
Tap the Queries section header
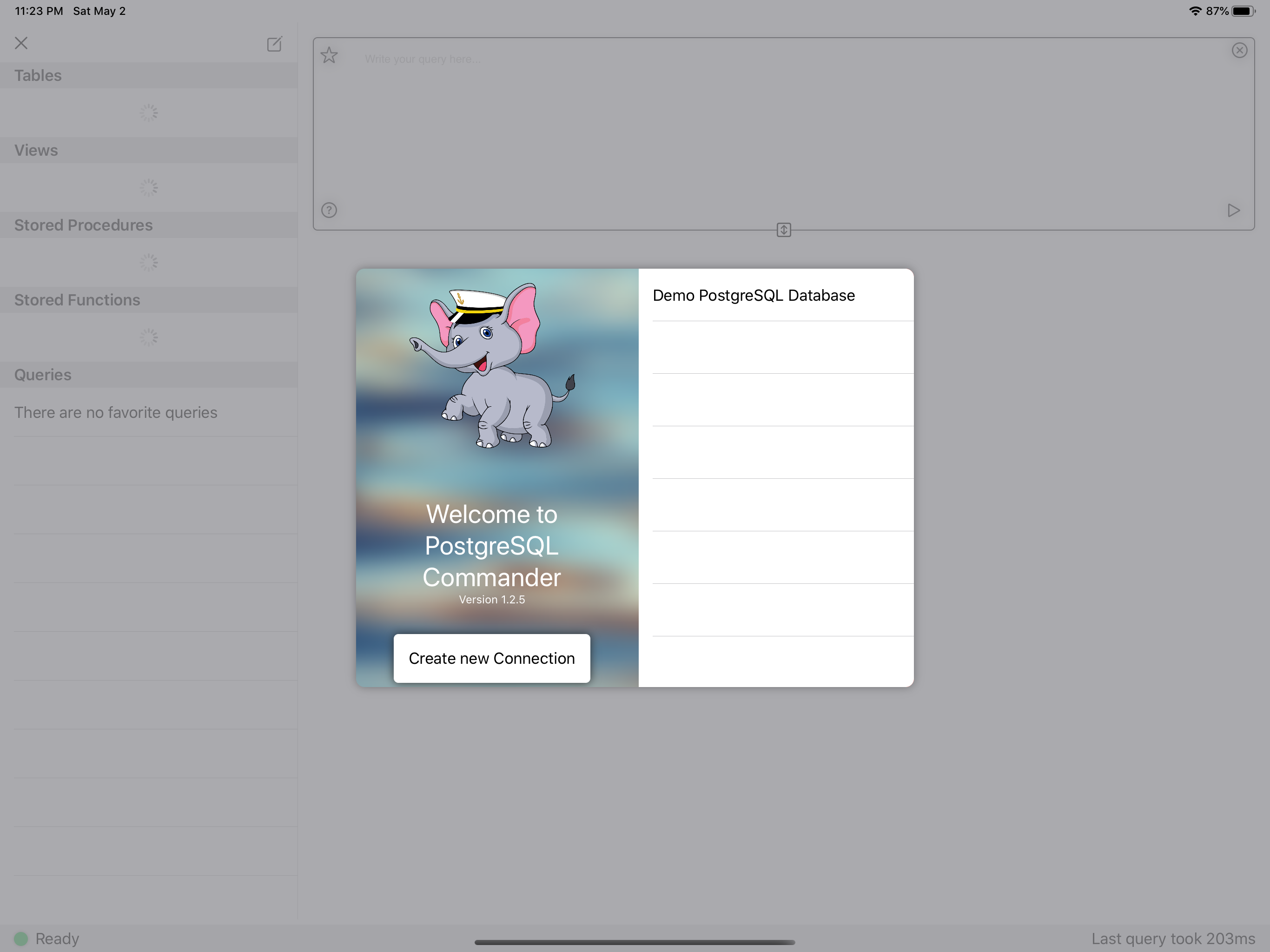(43, 375)
